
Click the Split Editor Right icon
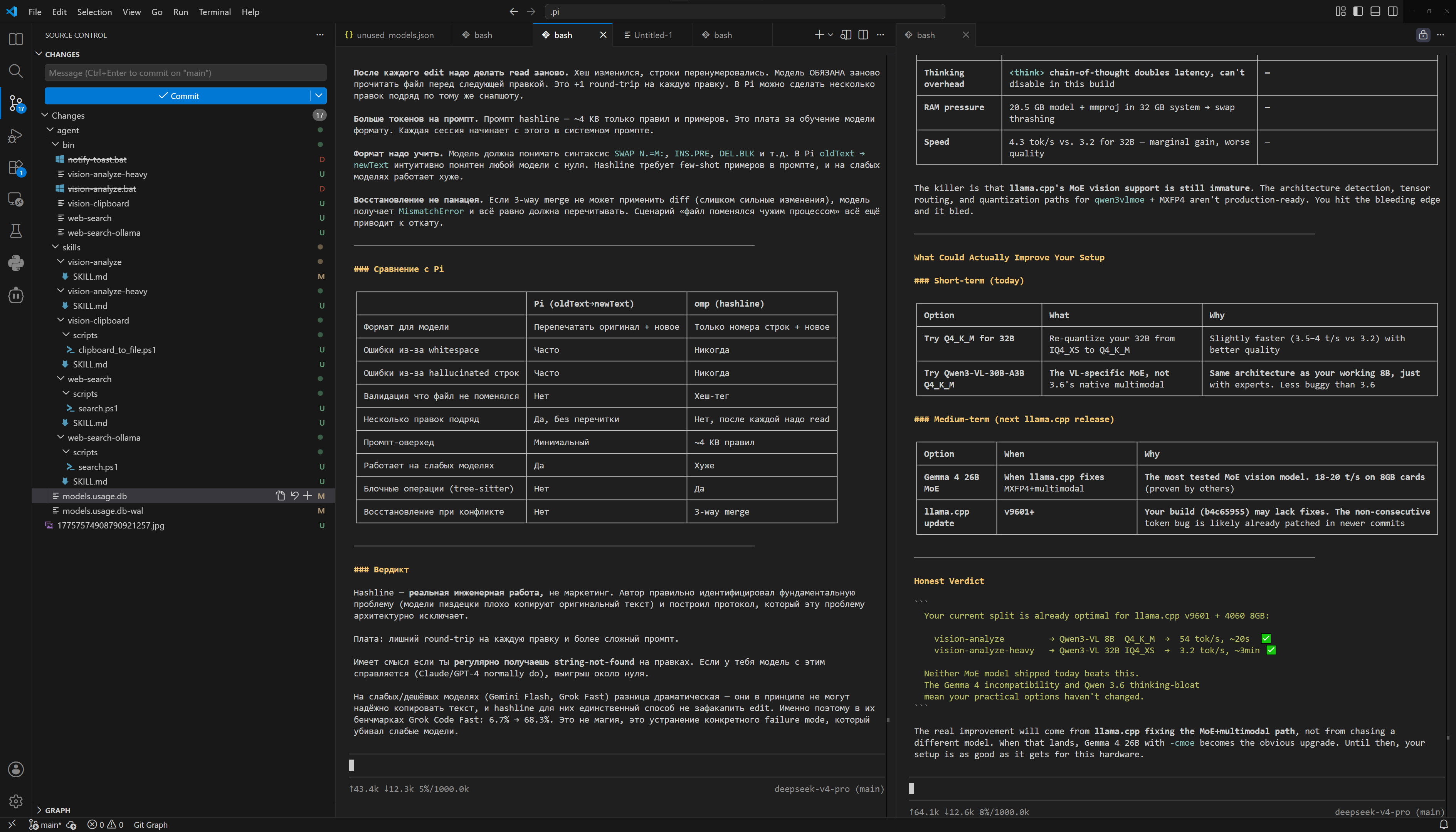[863, 35]
